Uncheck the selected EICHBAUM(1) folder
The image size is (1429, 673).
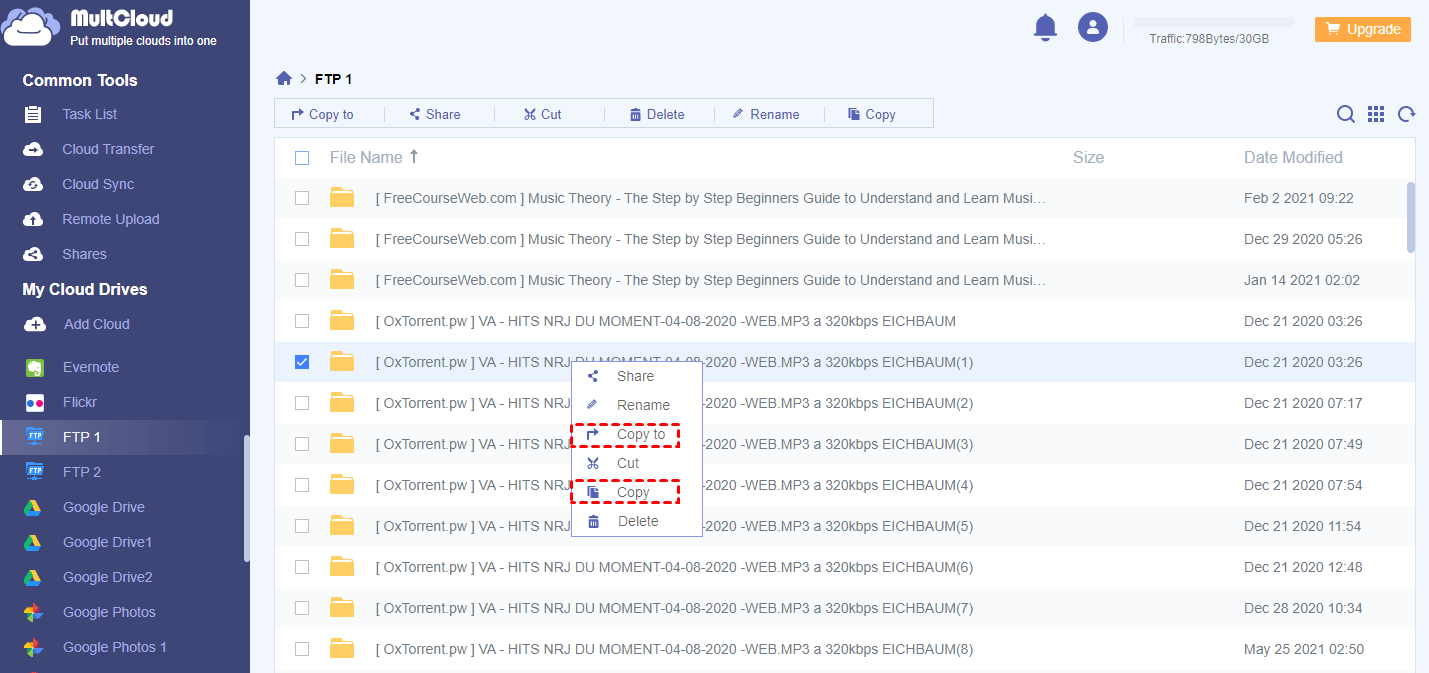(302, 362)
